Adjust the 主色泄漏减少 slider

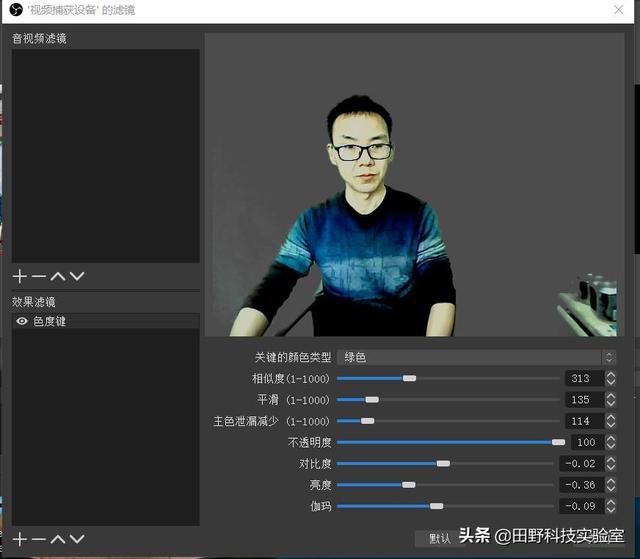pos(448,421)
